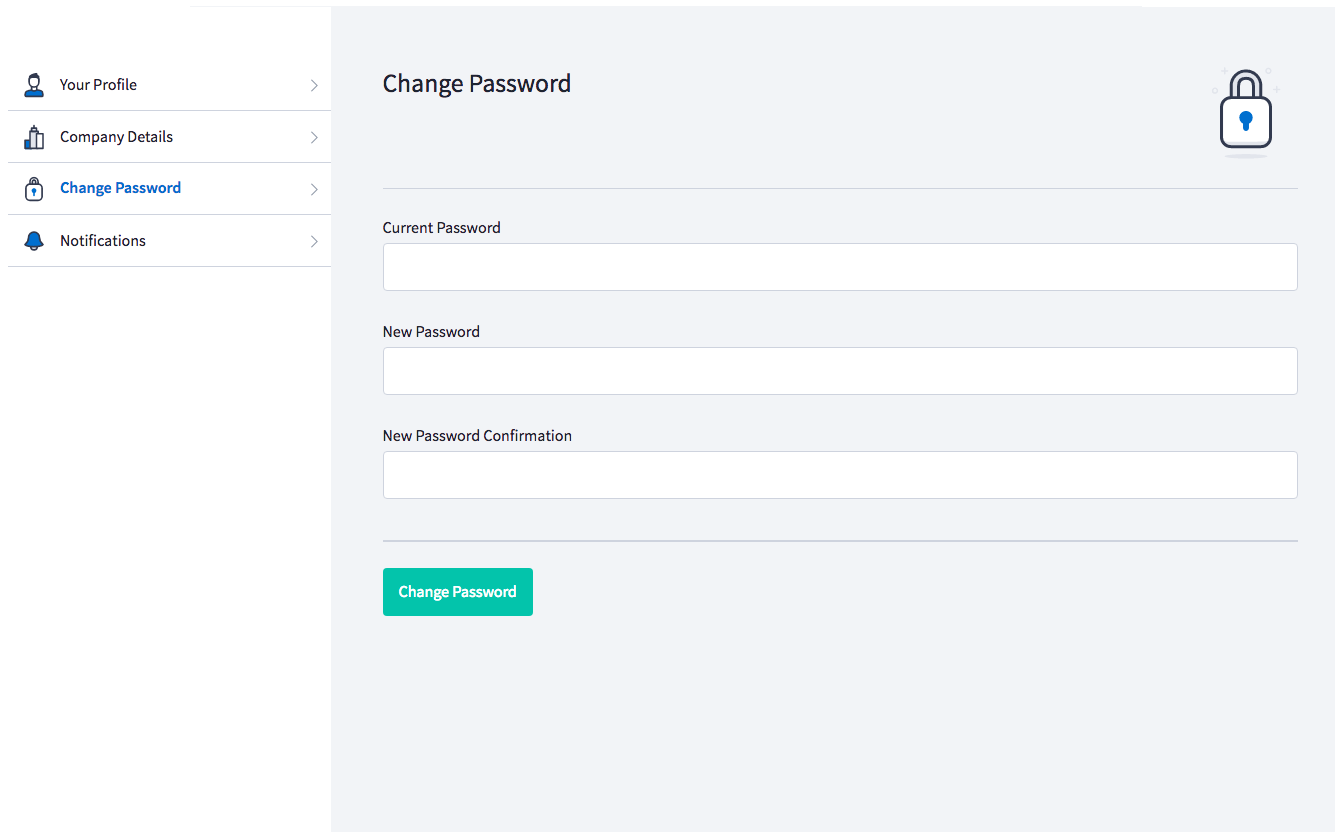1335x832 pixels.
Task: Click the Your Profile person icon
Action: [35, 84]
